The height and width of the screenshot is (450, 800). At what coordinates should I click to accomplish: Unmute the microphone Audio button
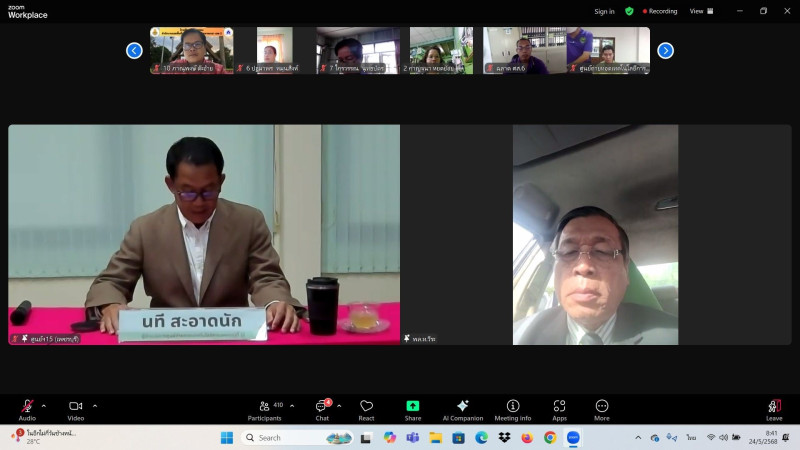tap(27, 410)
